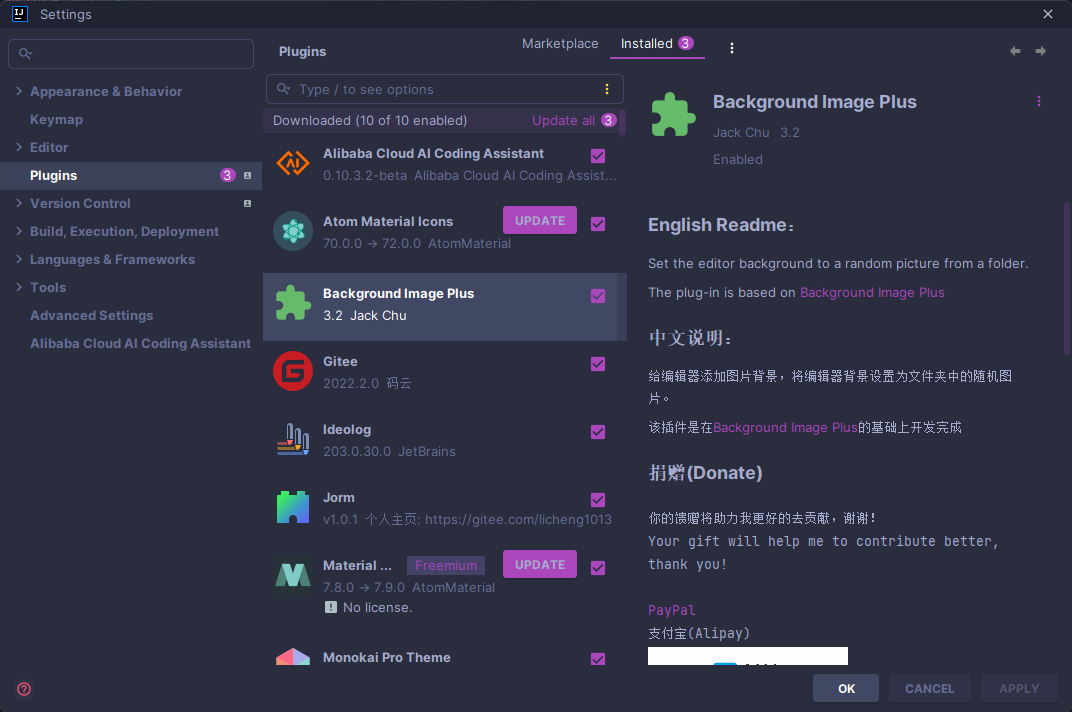Viewport: 1072px width, 712px height.
Task: Expand the Version Control section
Action: point(19,203)
